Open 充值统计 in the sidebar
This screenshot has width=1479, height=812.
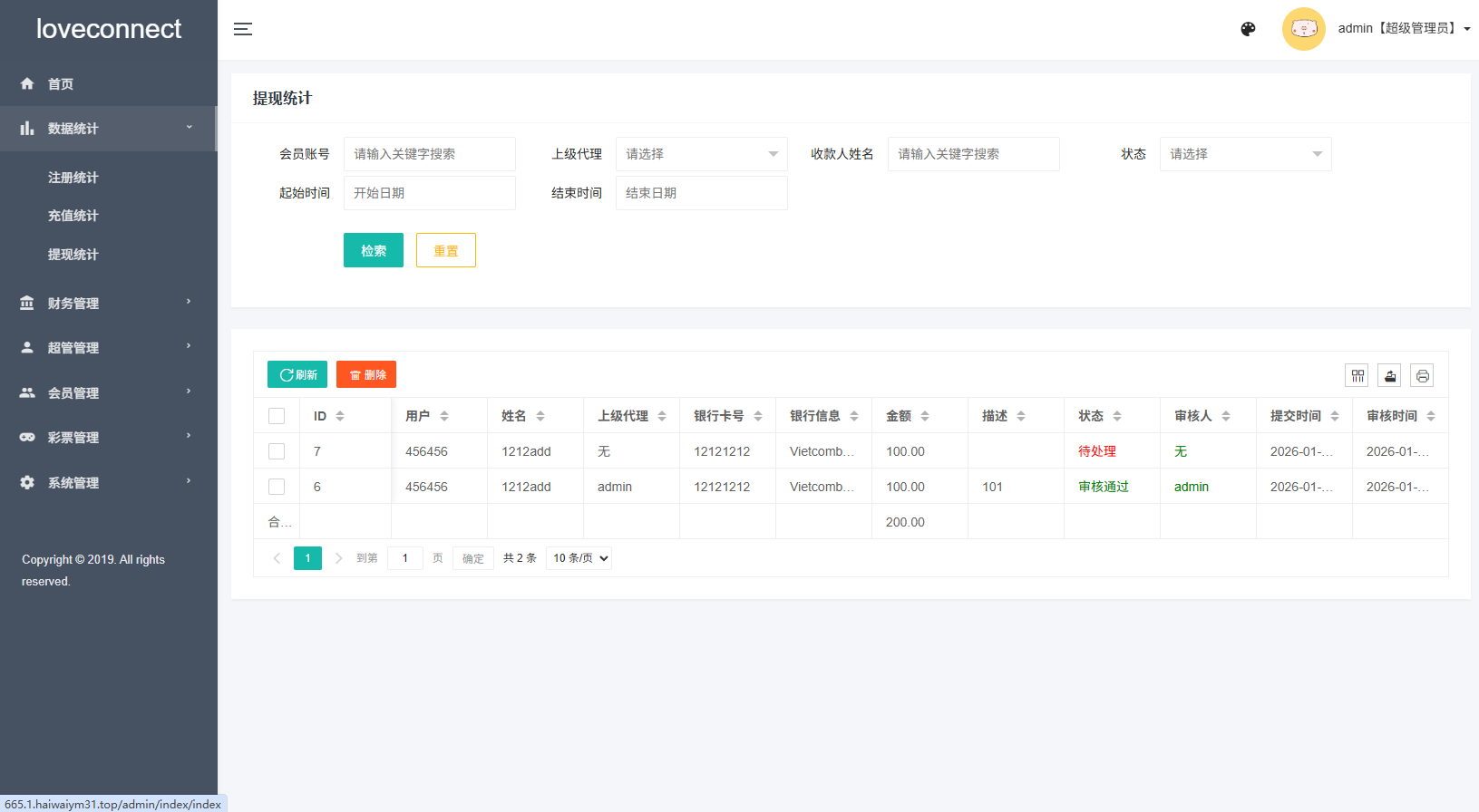(x=73, y=216)
